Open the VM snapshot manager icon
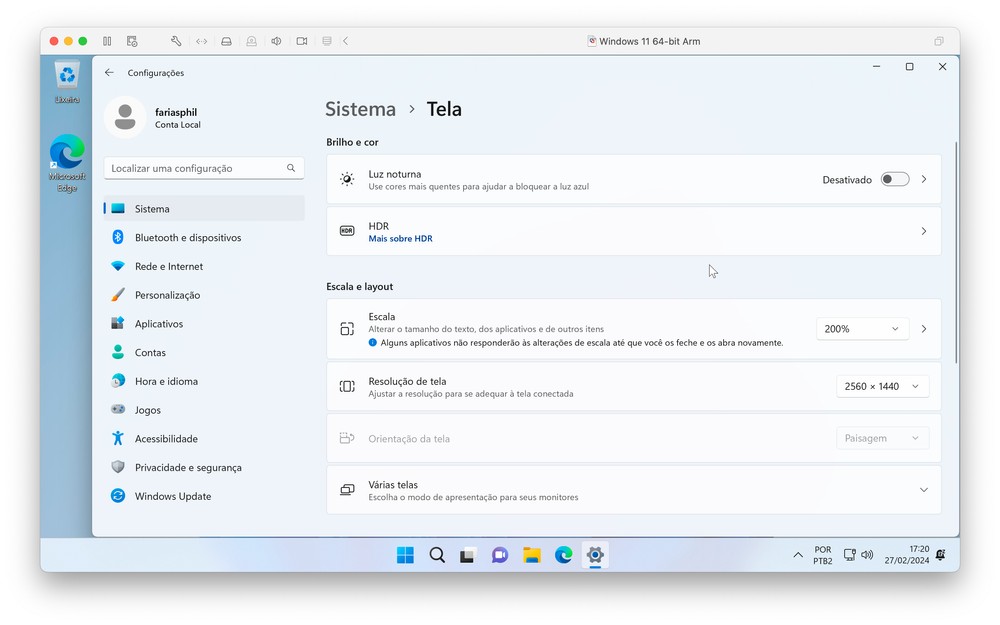Screen dimensions: 1000x625 [132, 41]
